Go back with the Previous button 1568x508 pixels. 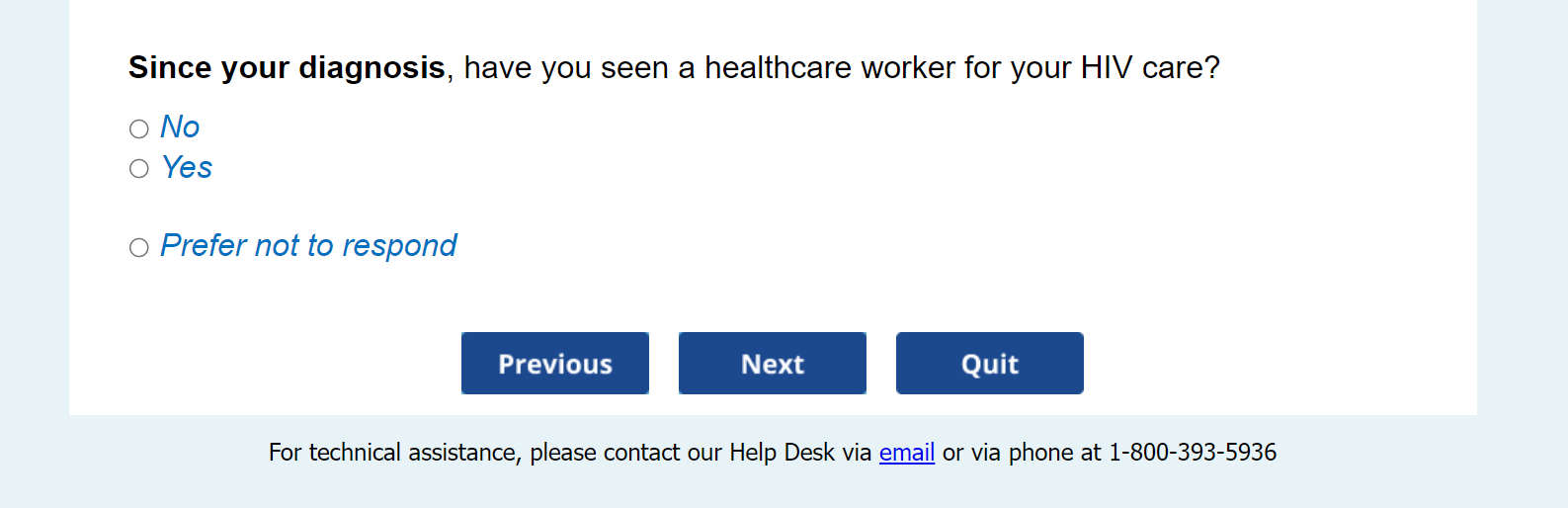pyautogui.click(x=555, y=364)
